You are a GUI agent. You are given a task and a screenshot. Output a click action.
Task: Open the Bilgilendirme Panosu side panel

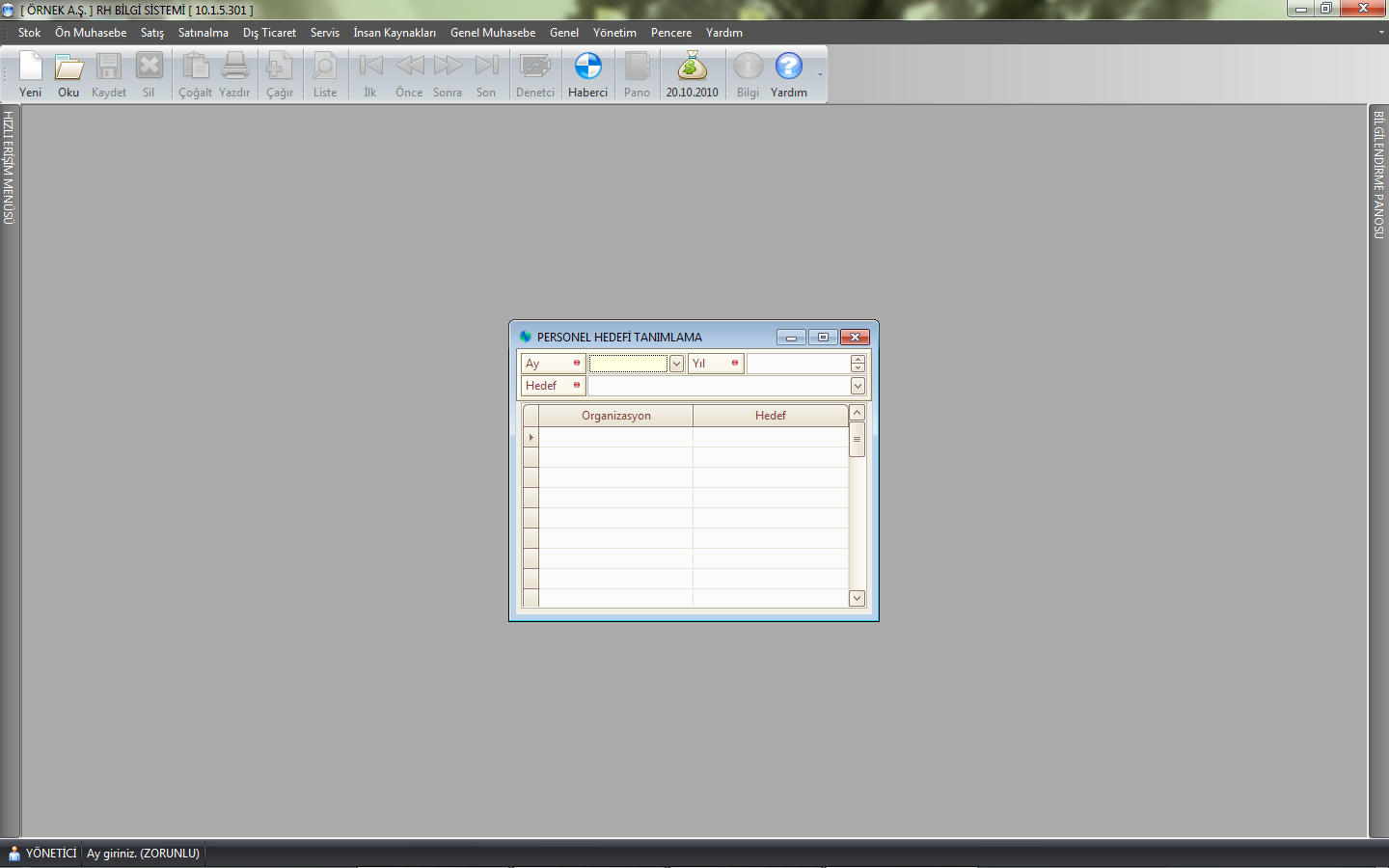(1378, 175)
